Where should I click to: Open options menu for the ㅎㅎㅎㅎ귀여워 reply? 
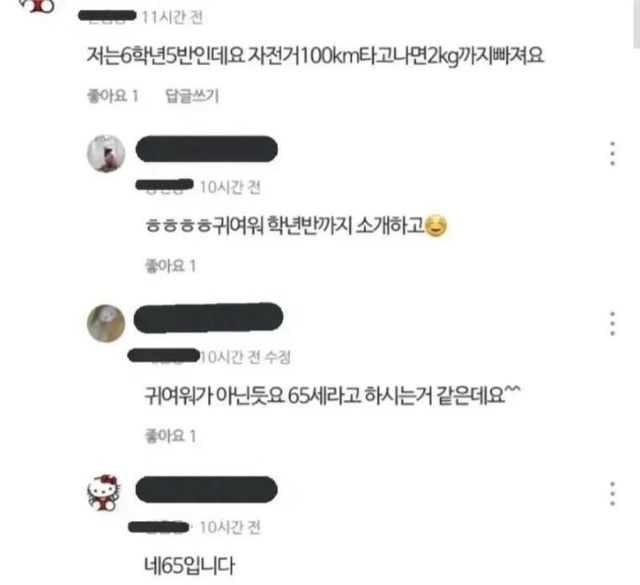(x=612, y=153)
